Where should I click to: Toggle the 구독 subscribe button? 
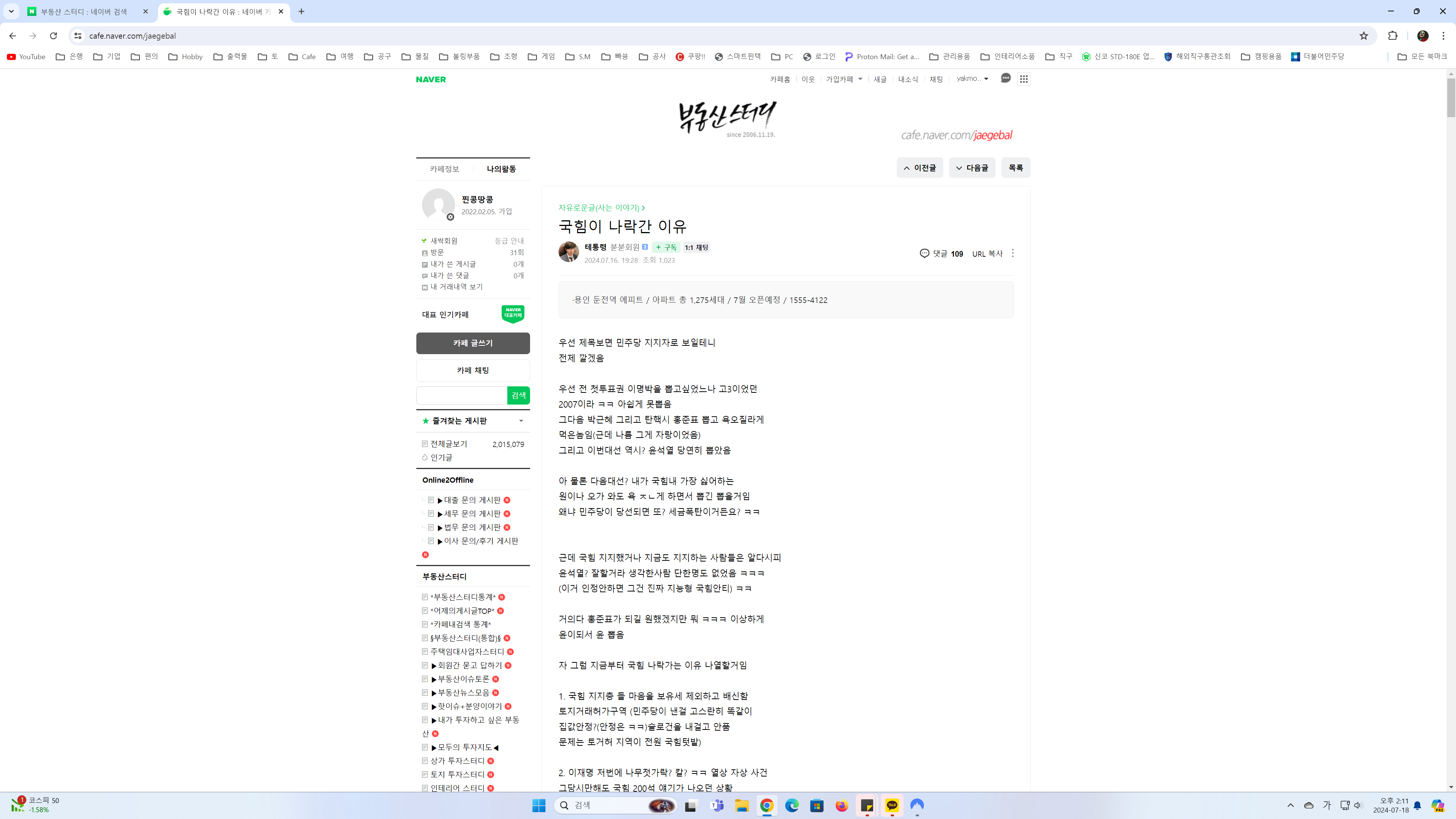[x=666, y=247]
